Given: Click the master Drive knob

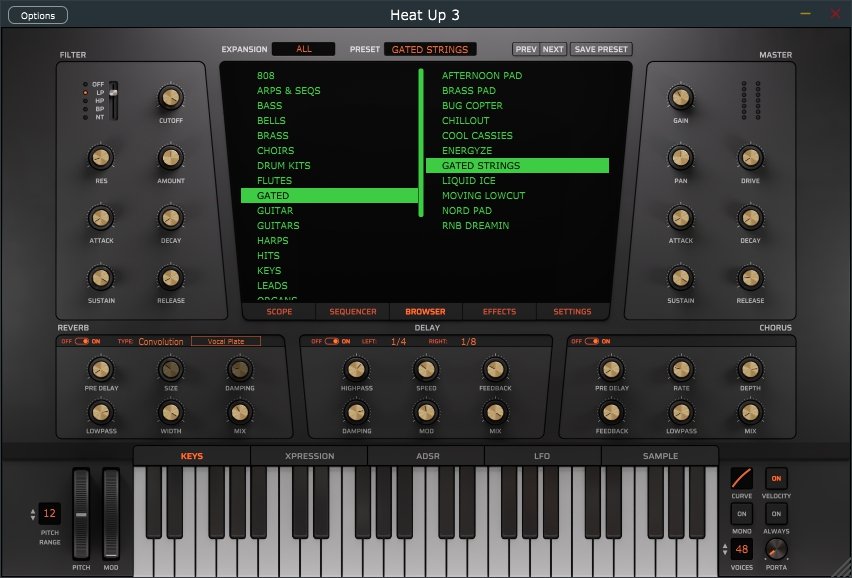Looking at the screenshot, I should coord(750,157).
